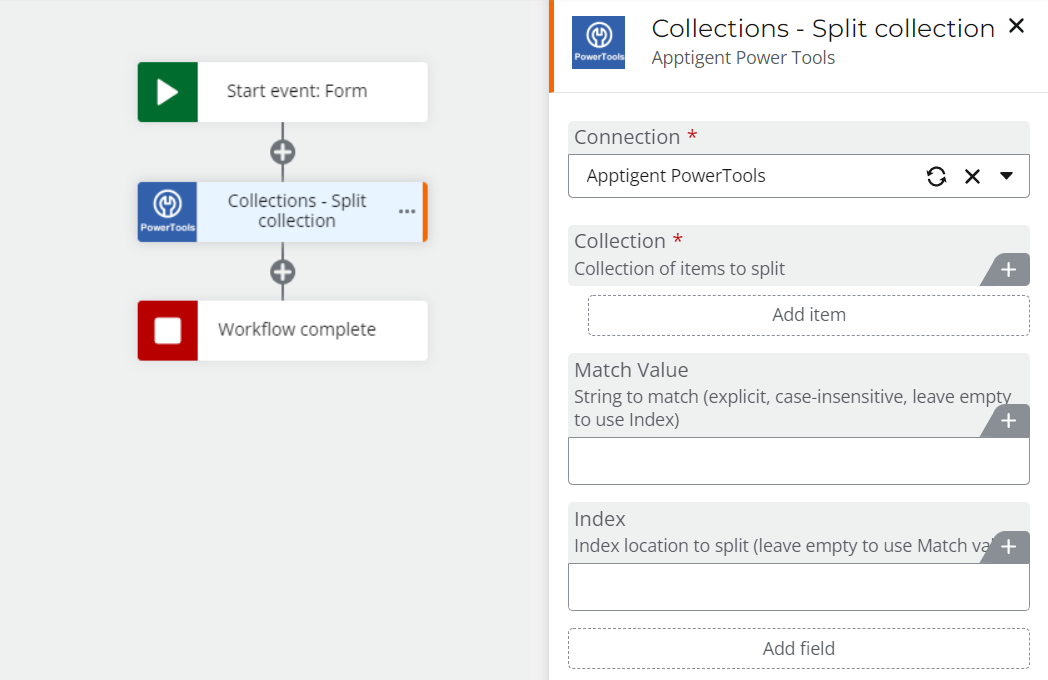The image size is (1048, 680).
Task: Click the Add item button under Collection
Action: point(808,314)
